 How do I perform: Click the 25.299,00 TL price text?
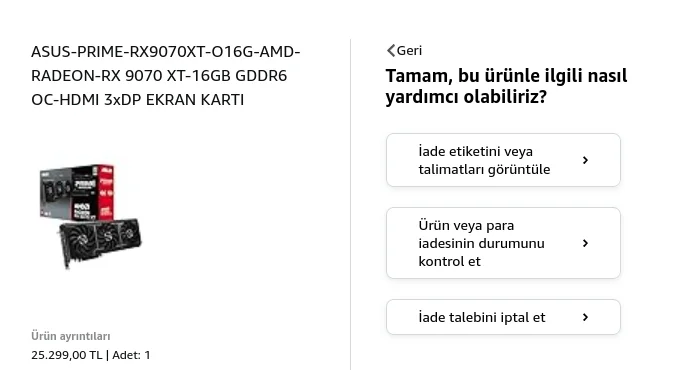coord(67,355)
